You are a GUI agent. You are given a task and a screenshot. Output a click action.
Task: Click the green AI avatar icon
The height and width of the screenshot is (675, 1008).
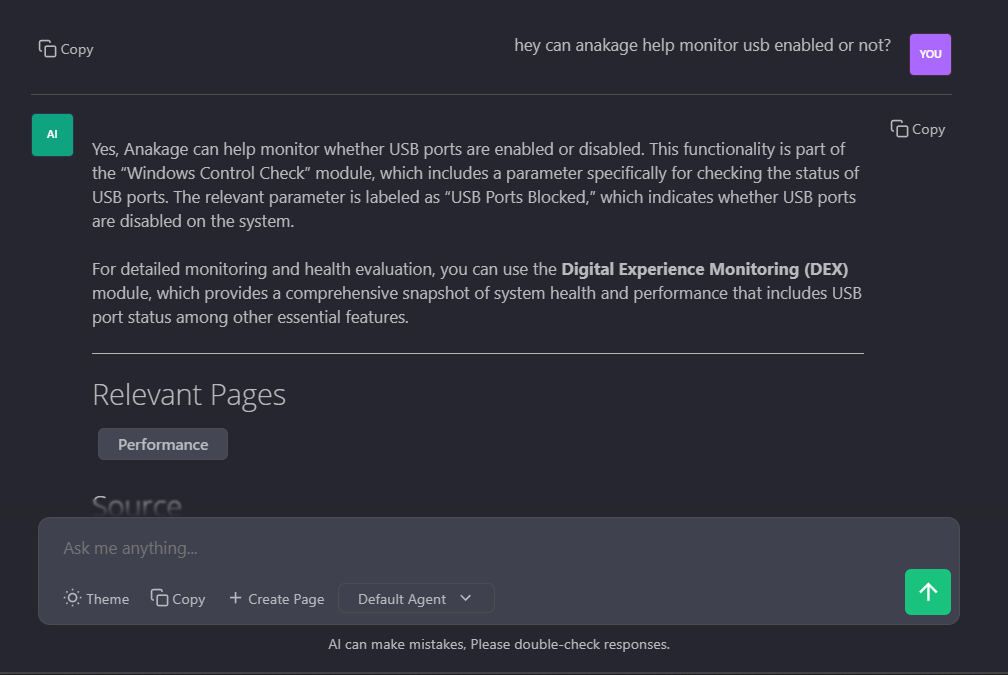point(52,135)
